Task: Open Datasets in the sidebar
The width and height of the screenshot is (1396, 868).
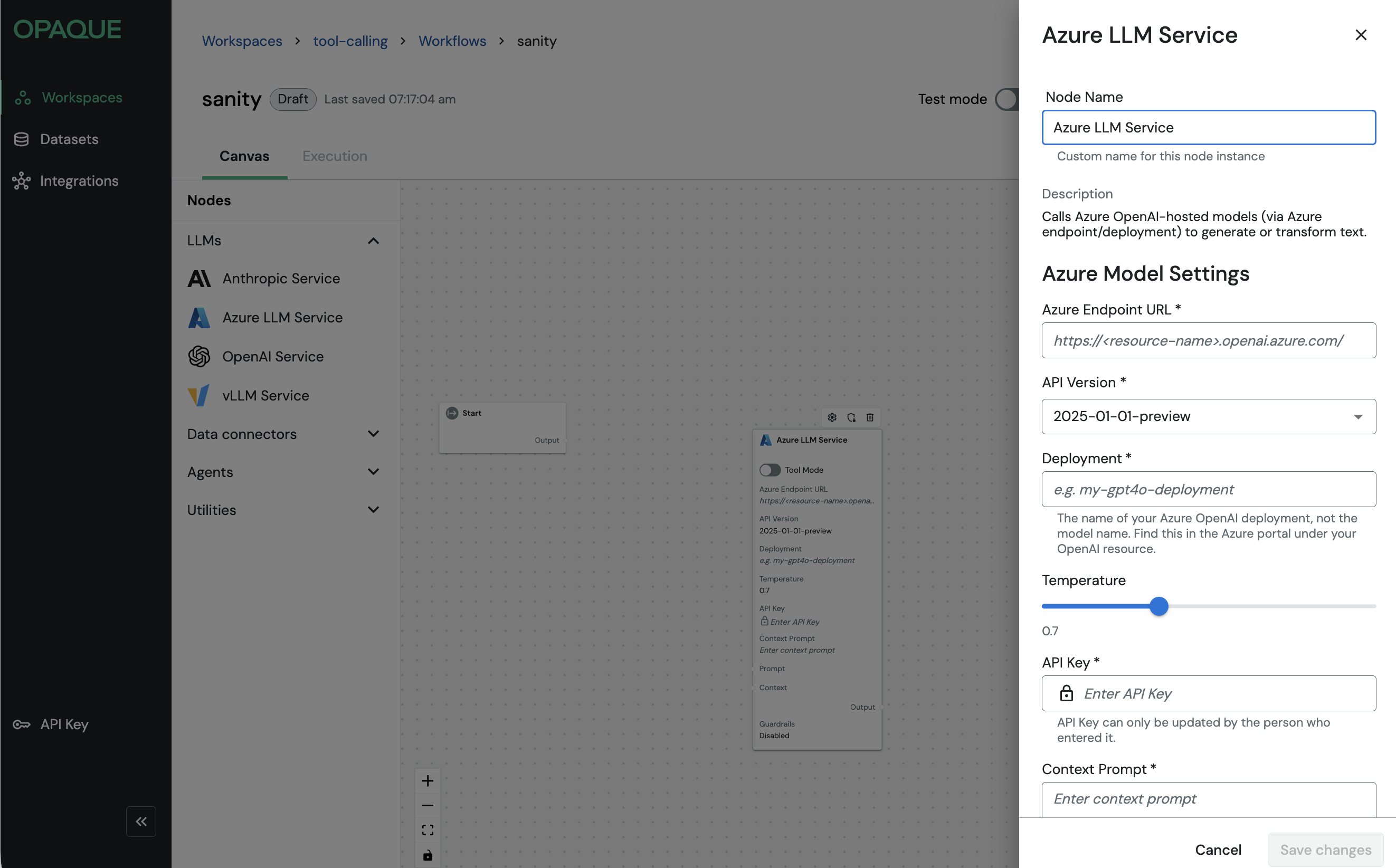Action: pyautogui.click(x=69, y=139)
